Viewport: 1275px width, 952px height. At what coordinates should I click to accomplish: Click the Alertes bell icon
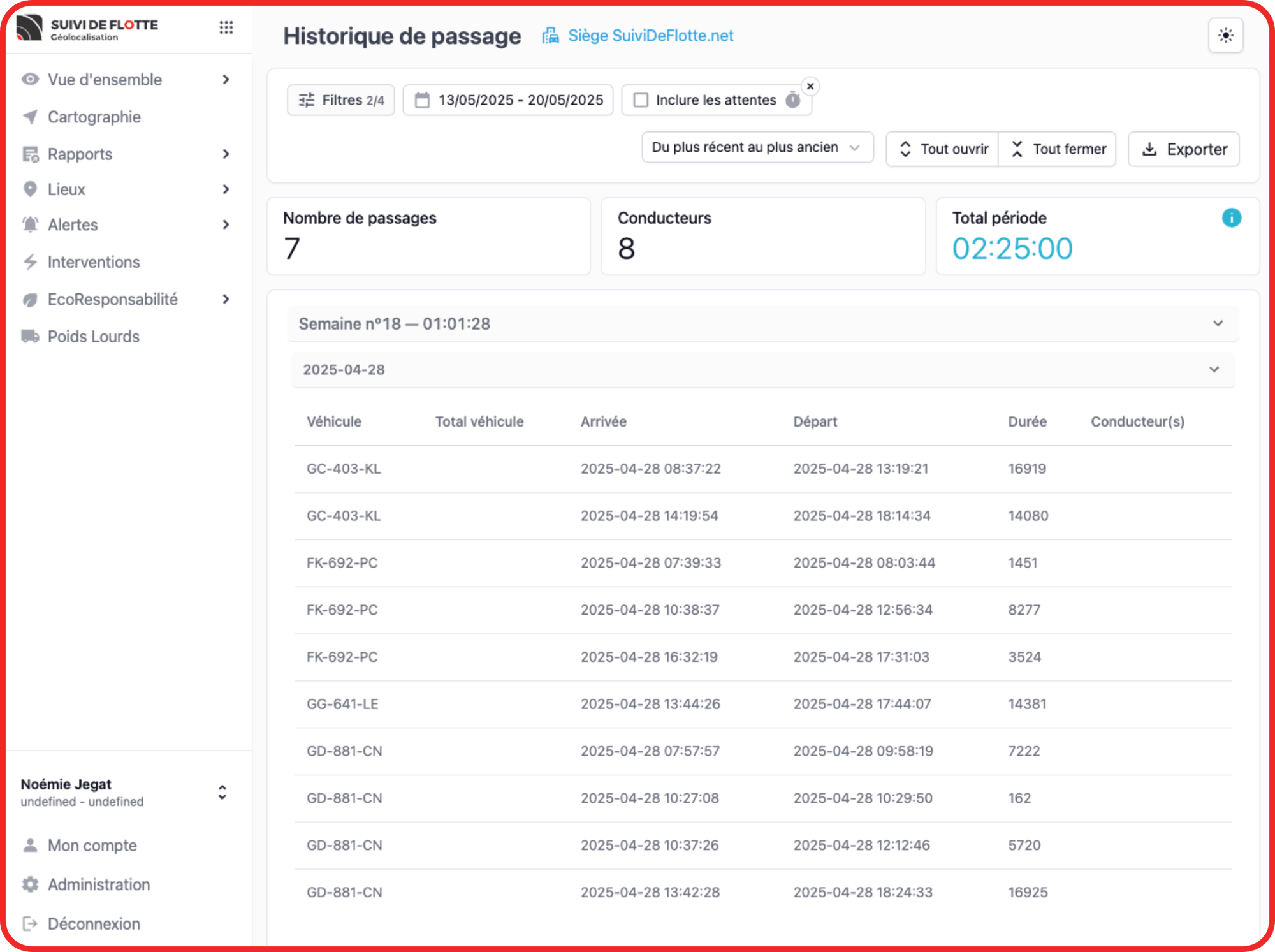pos(30,224)
